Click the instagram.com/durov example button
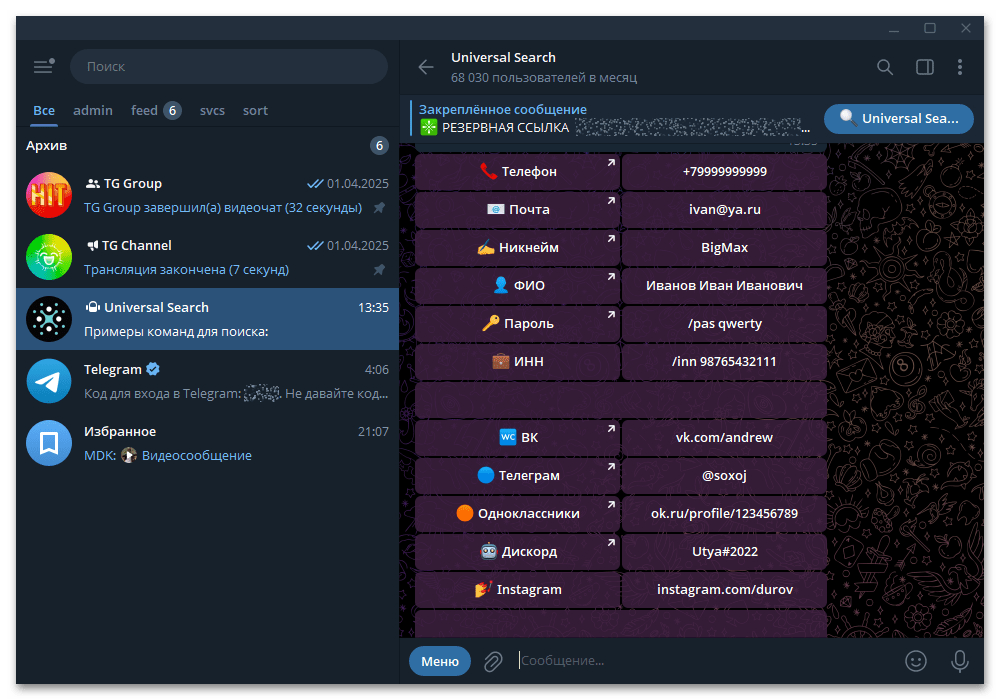 [x=724, y=590]
